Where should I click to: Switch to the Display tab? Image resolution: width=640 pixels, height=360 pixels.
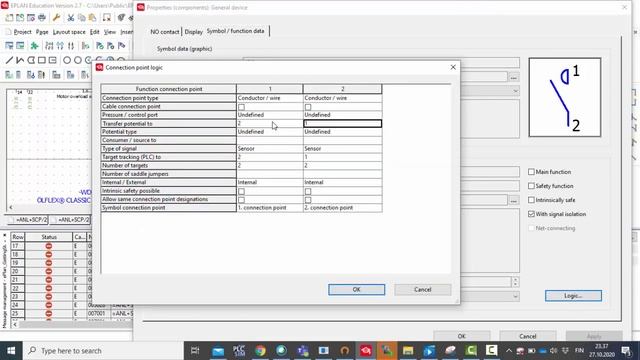tap(193, 31)
